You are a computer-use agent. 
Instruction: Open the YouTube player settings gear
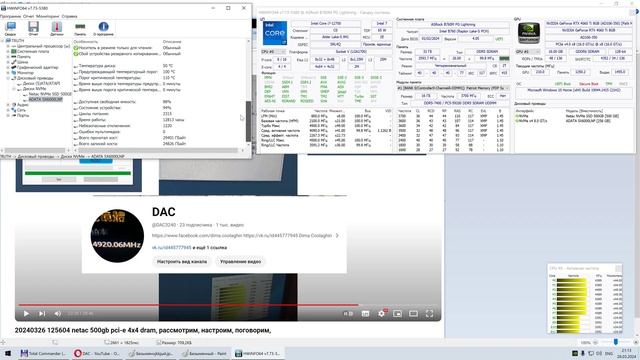[x=381, y=313]
